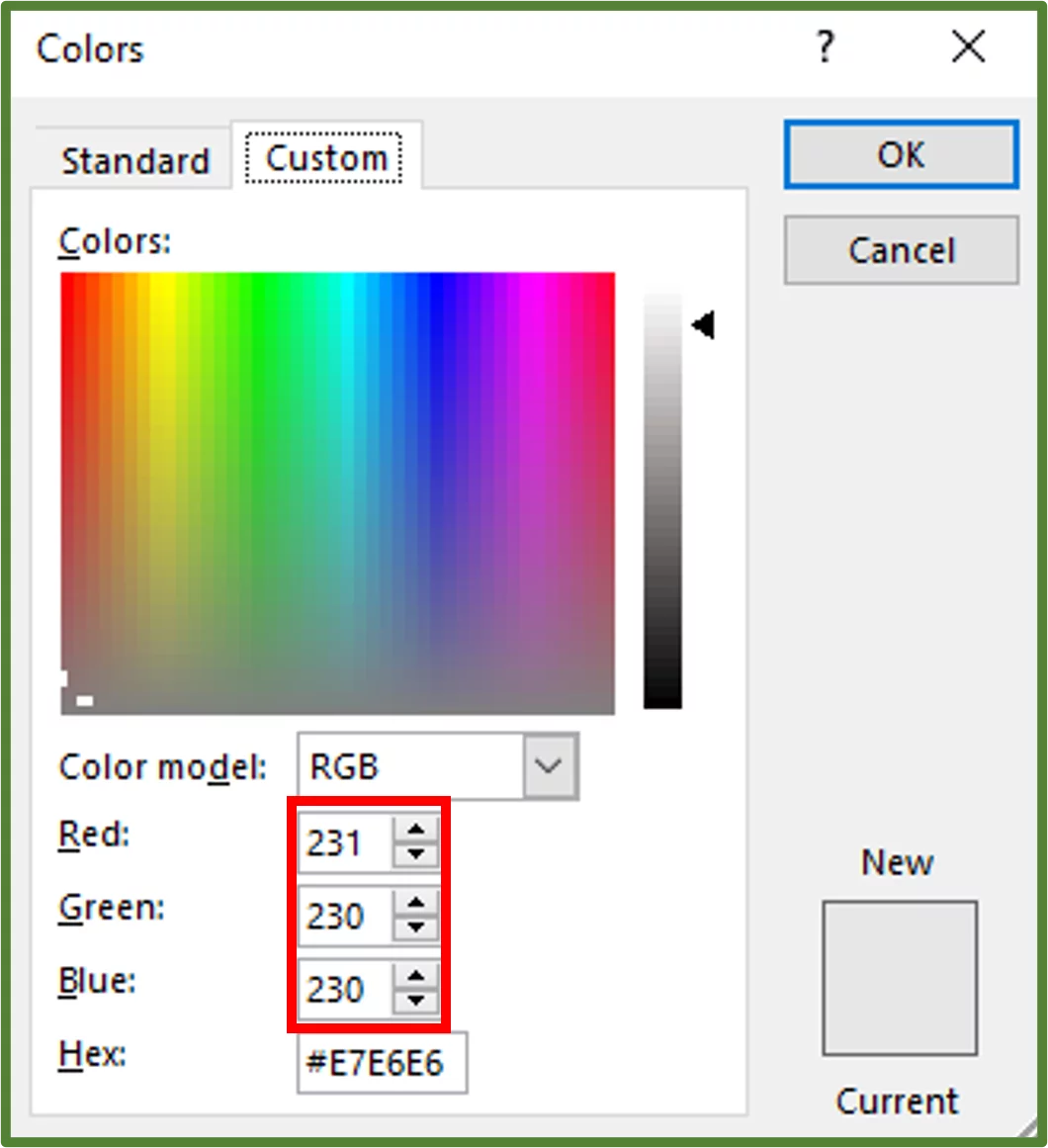Viewport: 1048px width, 1148px height.
Task: Increase the Red value with up arrow
Action: 416,831
